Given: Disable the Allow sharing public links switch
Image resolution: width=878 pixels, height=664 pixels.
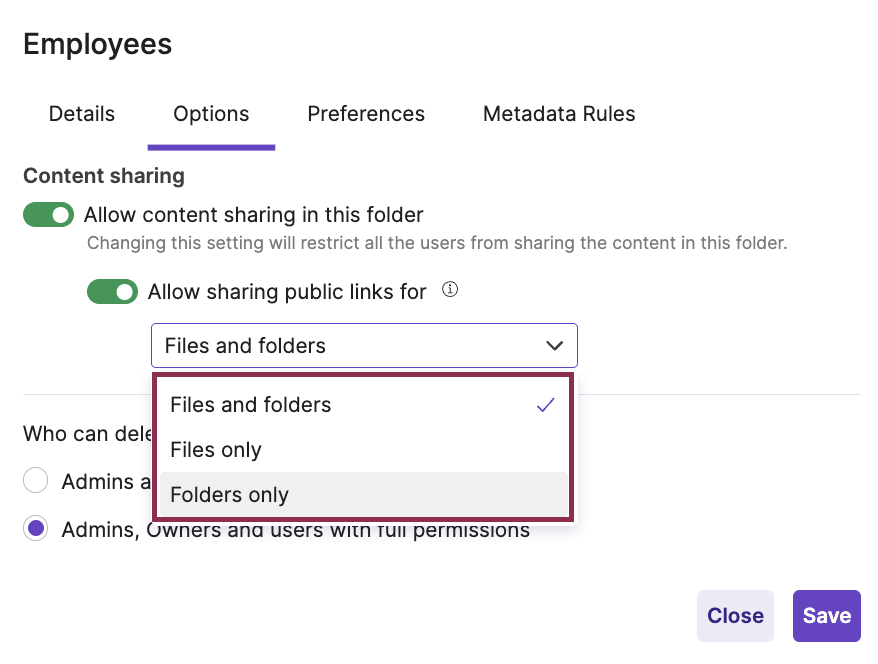Looking at the screenshot, I should pos(112,291).
